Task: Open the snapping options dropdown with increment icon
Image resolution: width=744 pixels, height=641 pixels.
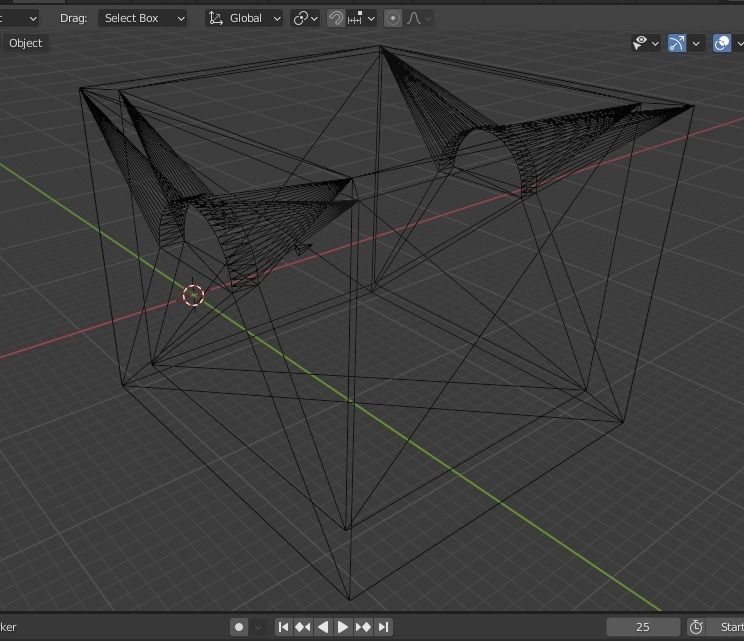Action: tap(361, 19)
